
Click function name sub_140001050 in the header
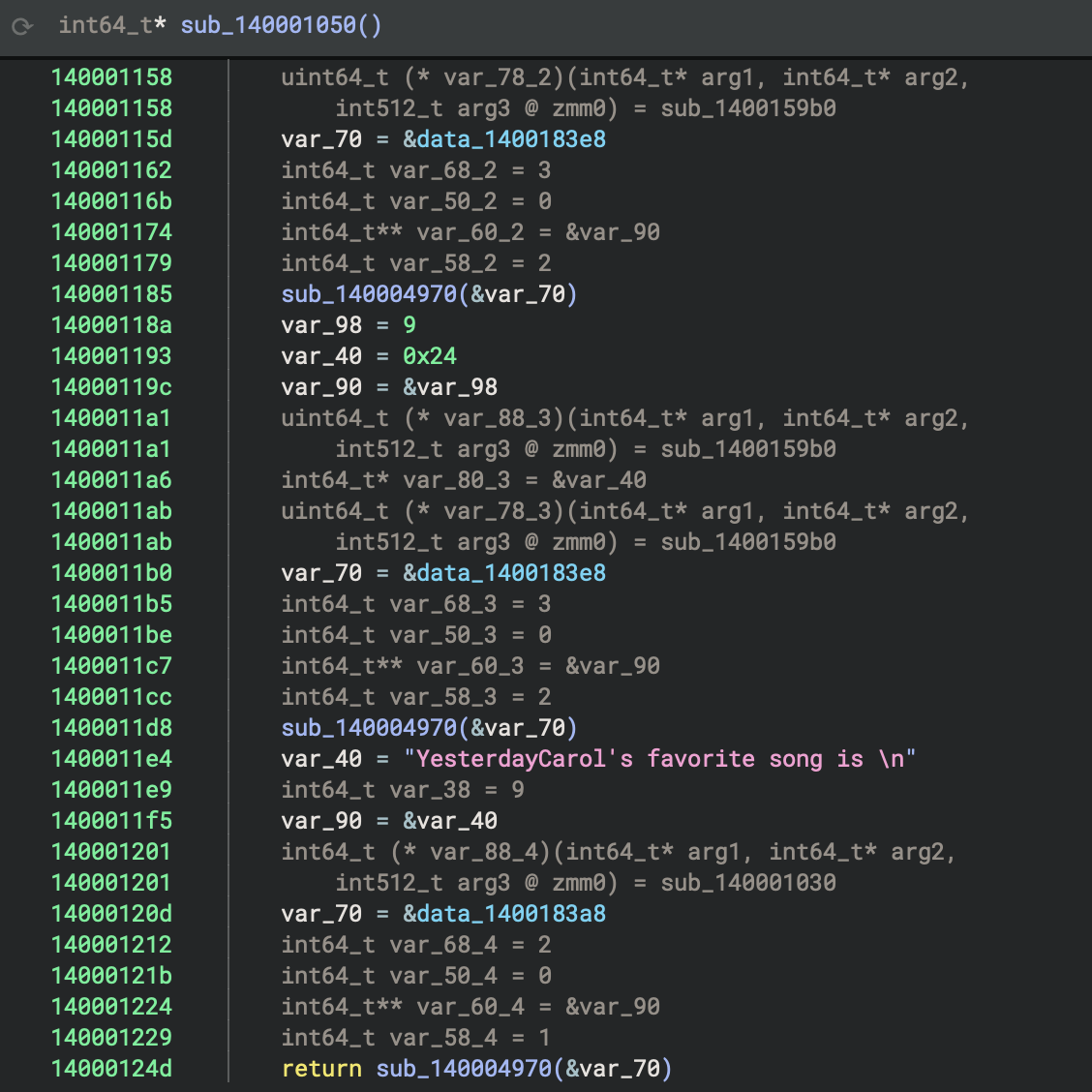268,25
